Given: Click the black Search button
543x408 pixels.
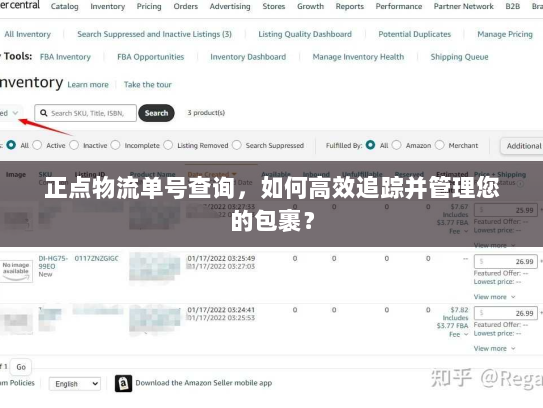Looking at the screenshot, I should pyautogui.click(x=156, y=113).
